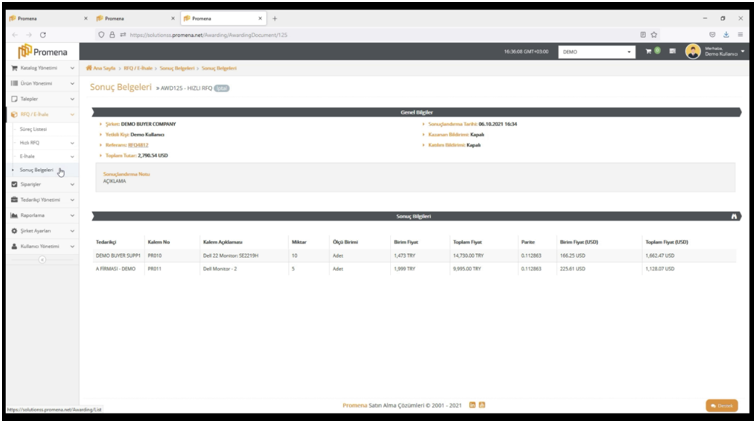Open the Pocket icon in browser toolbar
Screen dimensions: 754x424
[712, 35]
